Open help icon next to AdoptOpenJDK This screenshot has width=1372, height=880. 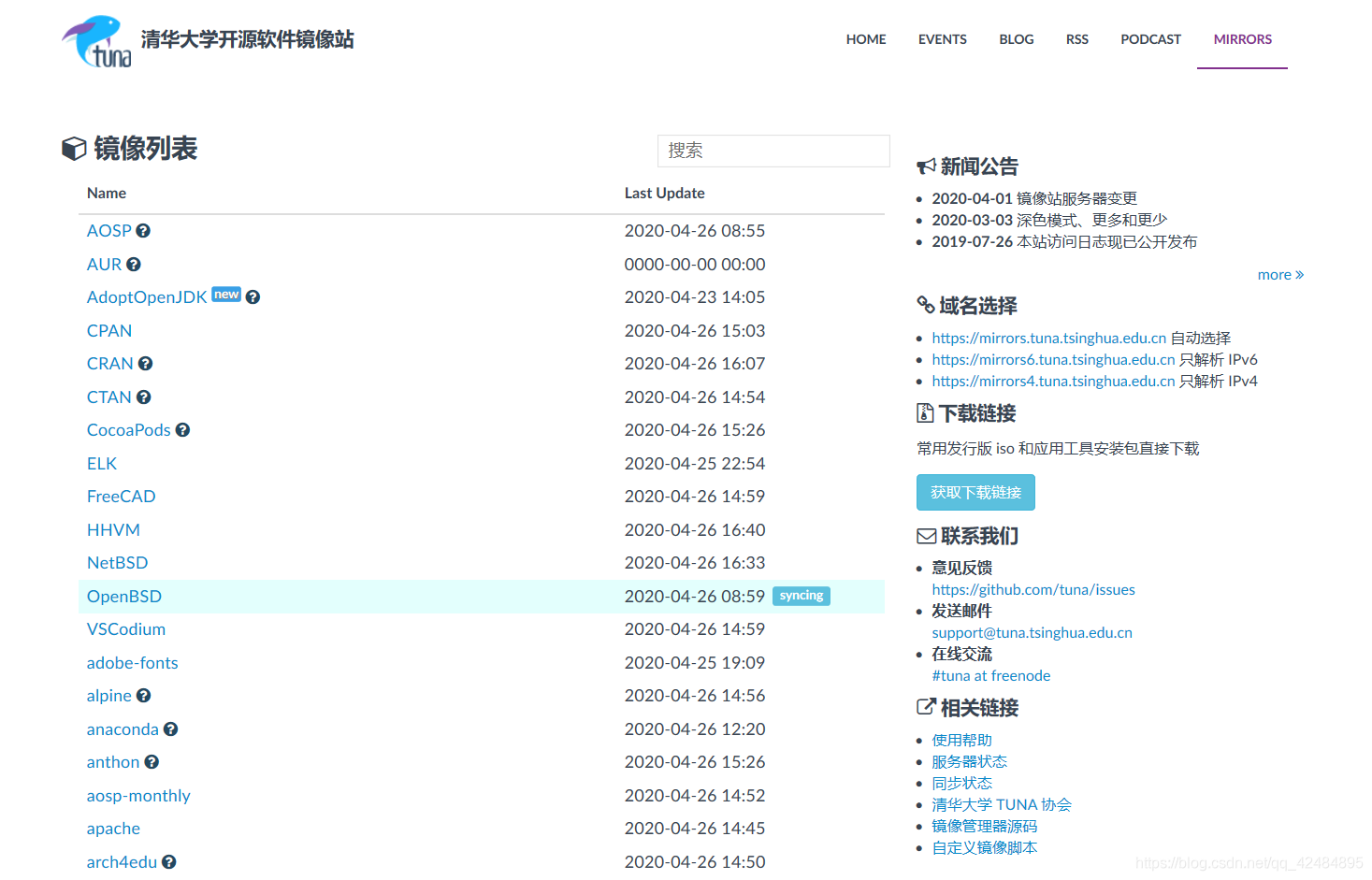(253, 297)
